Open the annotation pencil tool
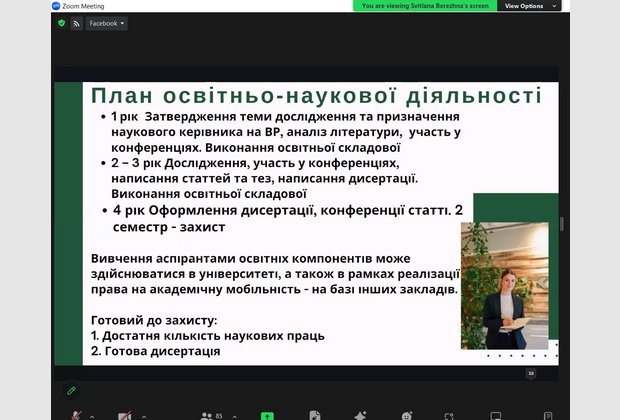The height and width of the screenshot is (420, 620). [x=71, y=389]
